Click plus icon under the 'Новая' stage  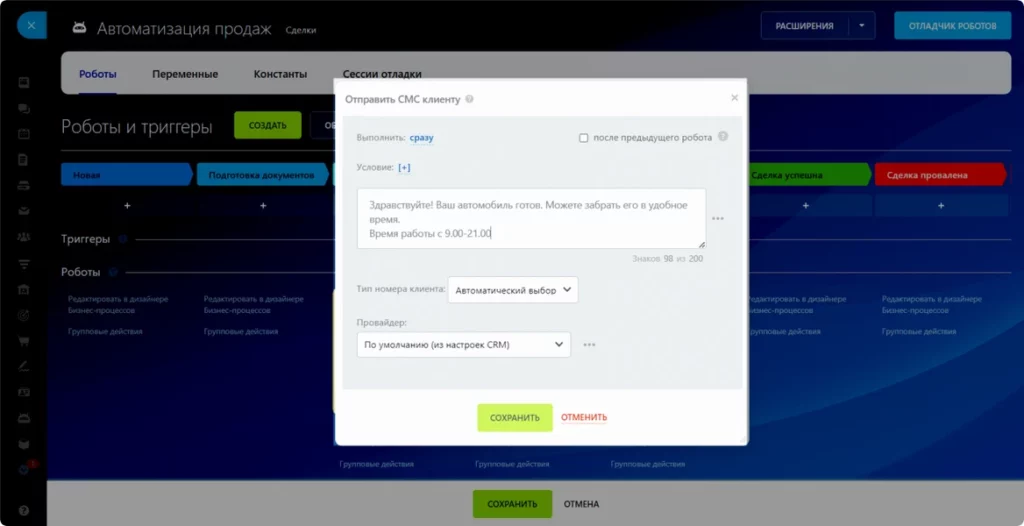pyautogui.click(x=127, y=205)
